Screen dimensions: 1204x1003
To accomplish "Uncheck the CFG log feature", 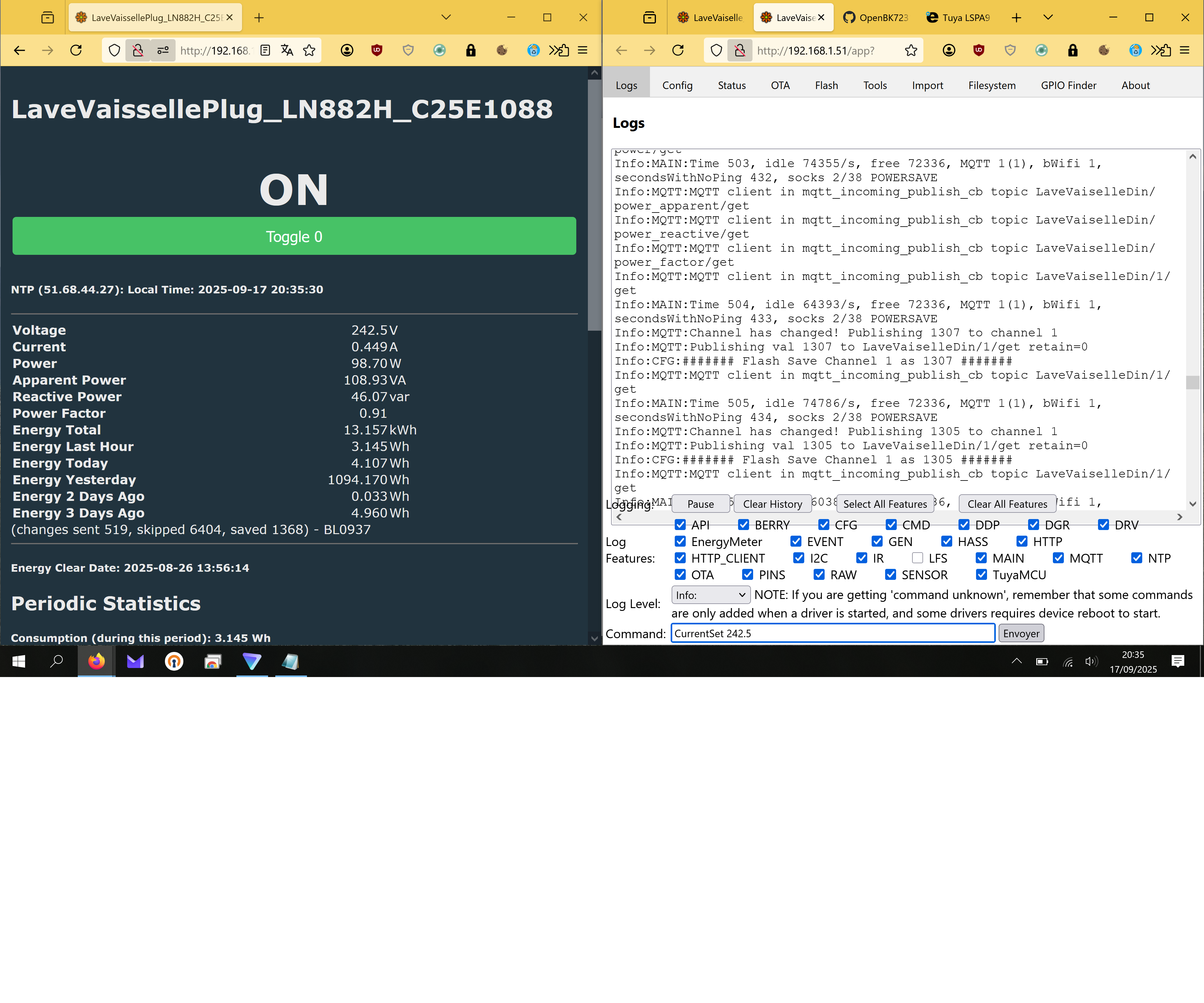I will [824, 525].
